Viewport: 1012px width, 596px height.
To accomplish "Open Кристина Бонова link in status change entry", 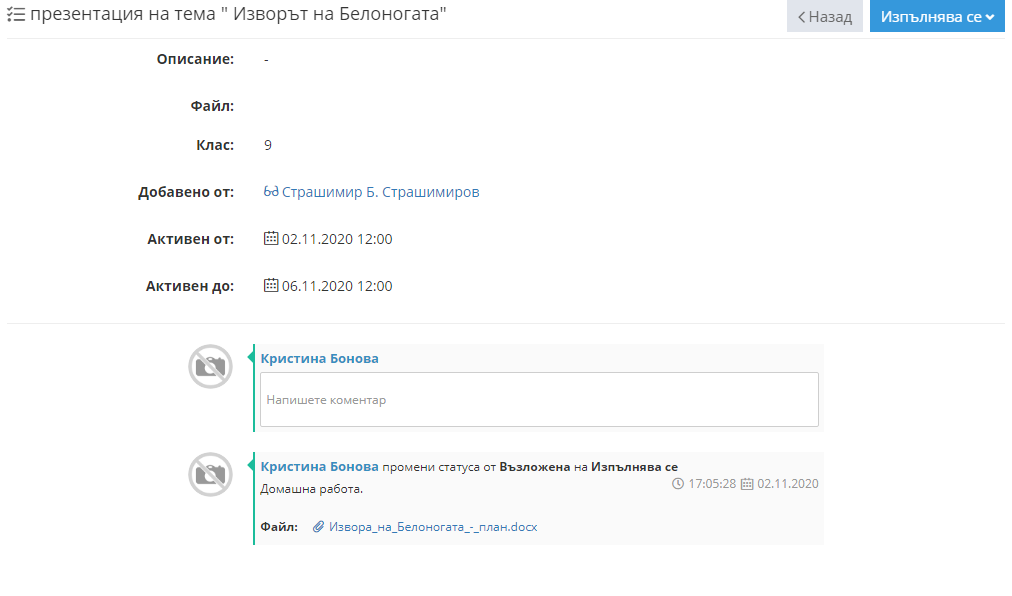I will pos(319,466).
